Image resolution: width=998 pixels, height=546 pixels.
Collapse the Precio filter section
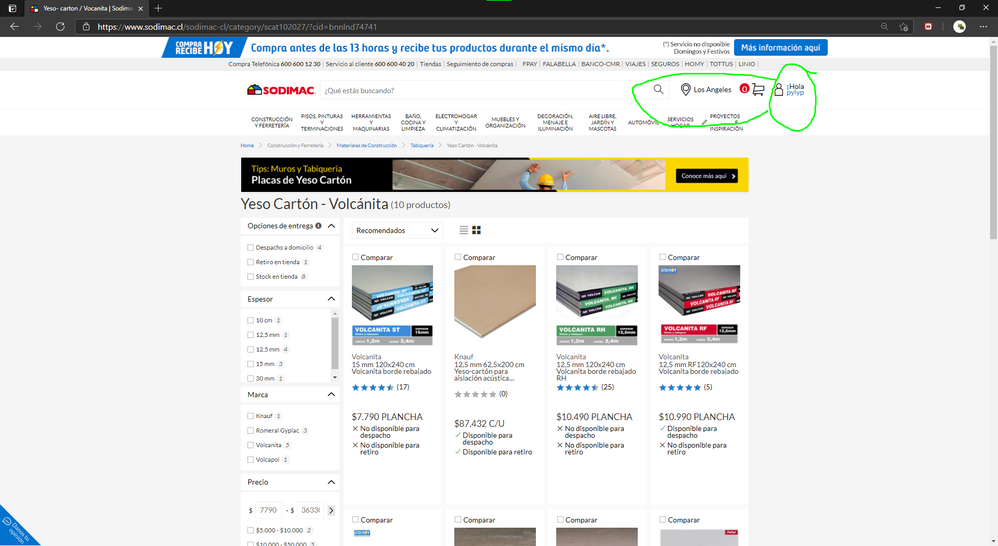[331, 482]
